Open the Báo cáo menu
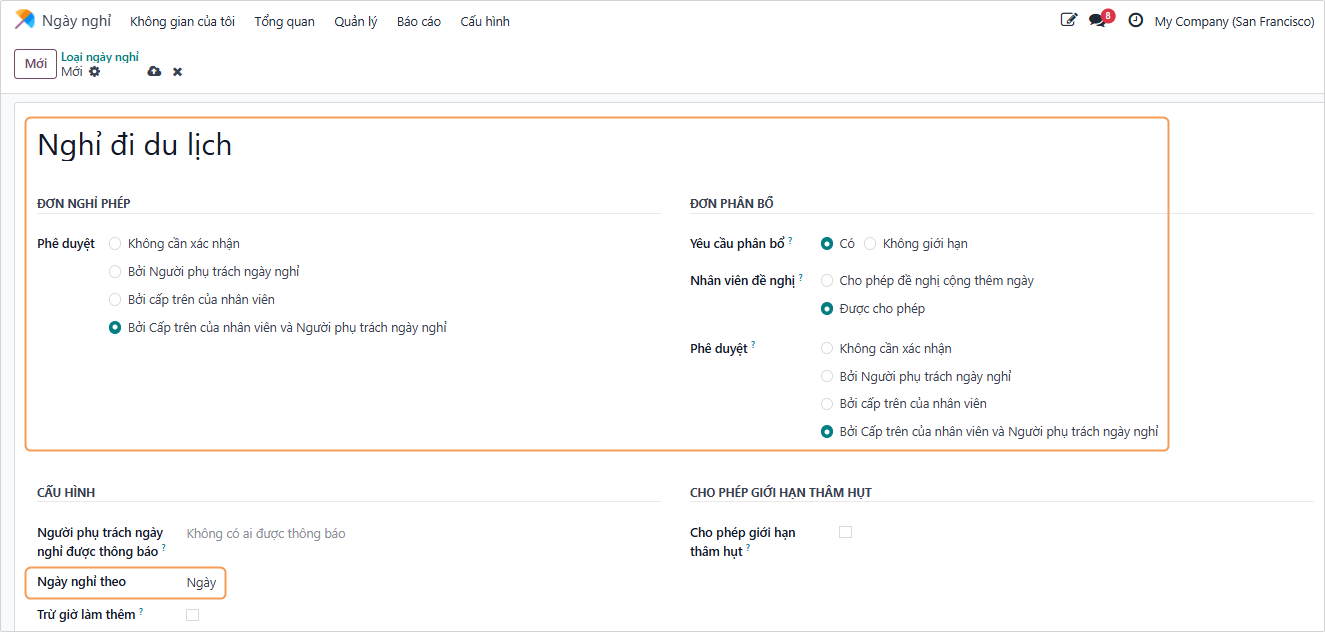The height and width of the screenshot is (632, 1325). (418, 21)
